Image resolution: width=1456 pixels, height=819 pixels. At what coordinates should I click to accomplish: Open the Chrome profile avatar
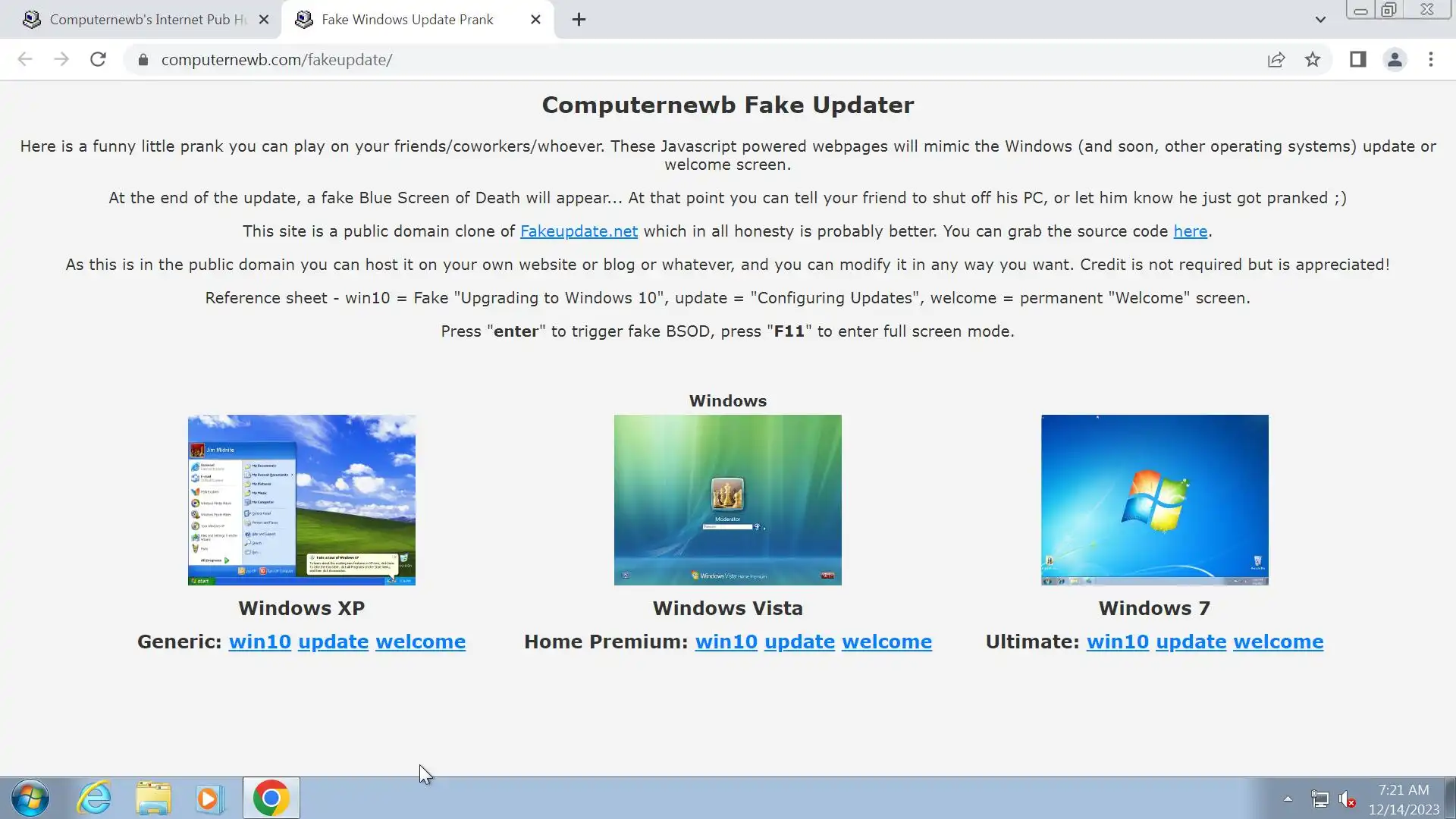[1395, 59]
